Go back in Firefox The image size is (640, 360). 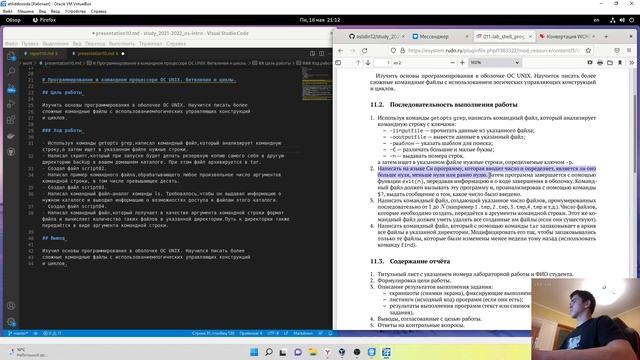(341, 51)
